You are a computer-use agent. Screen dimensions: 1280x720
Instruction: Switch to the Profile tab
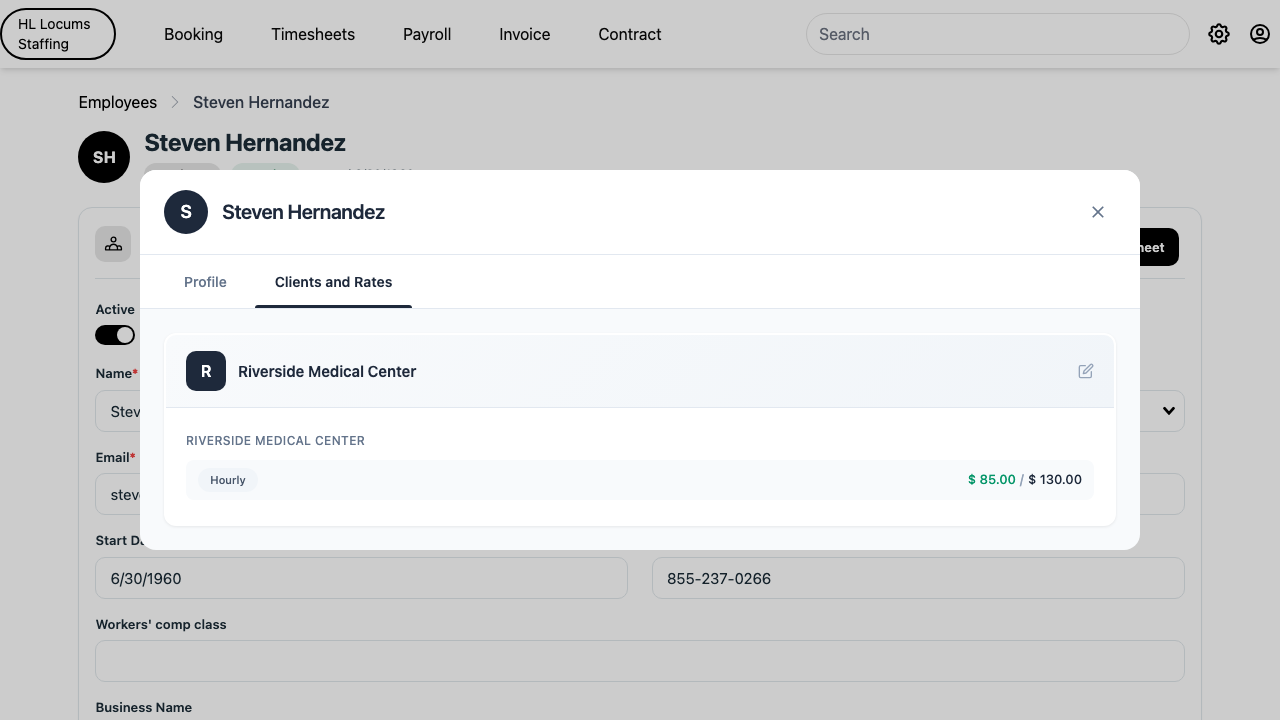[205, 282]
